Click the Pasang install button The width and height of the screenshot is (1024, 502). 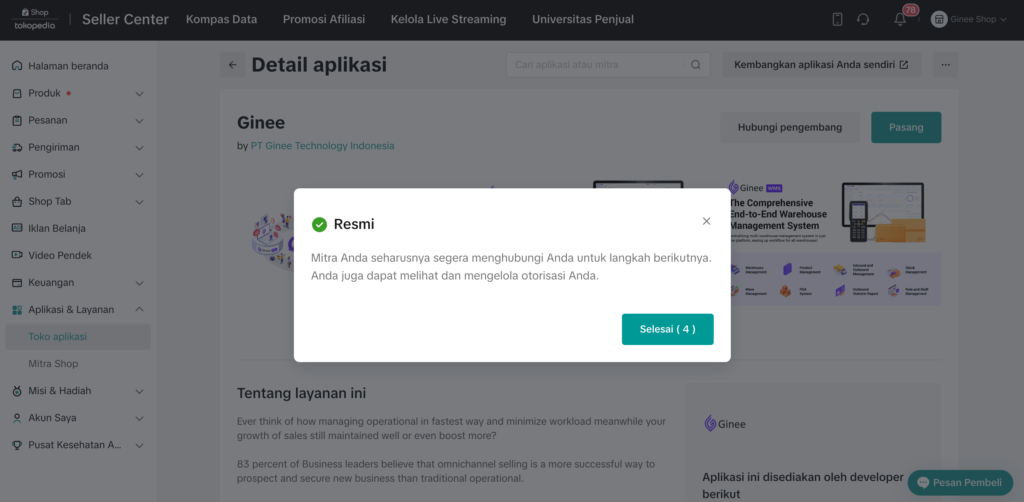tap(906, 127)
